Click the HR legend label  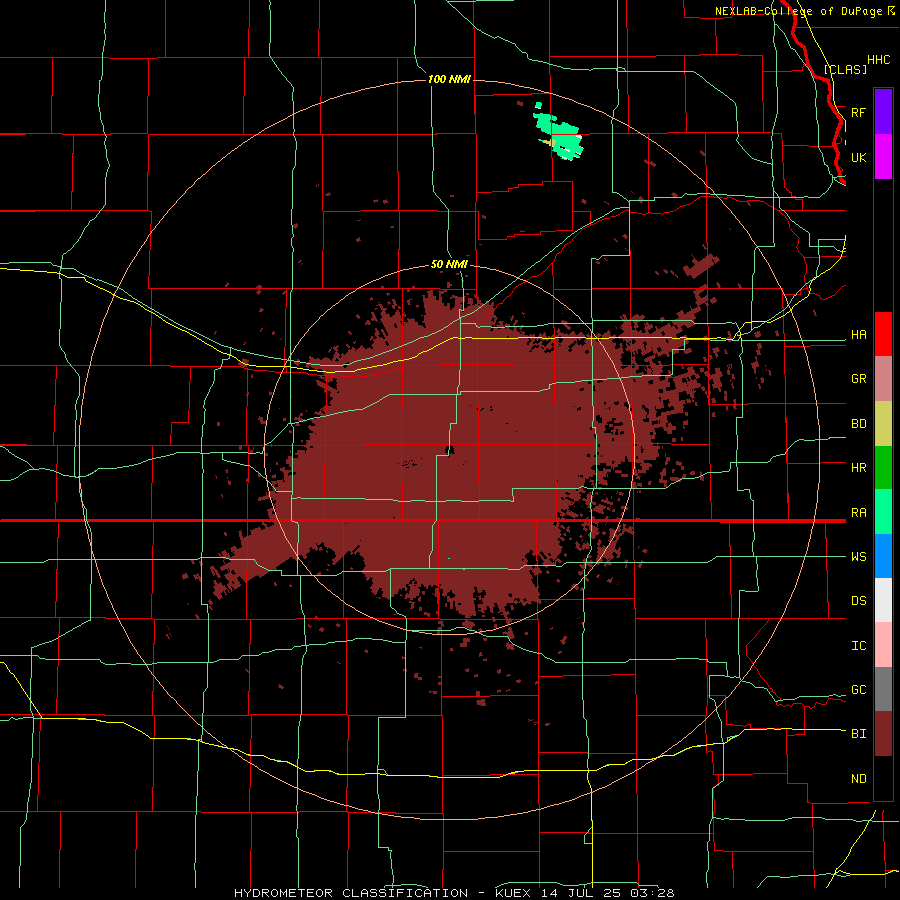858,468
